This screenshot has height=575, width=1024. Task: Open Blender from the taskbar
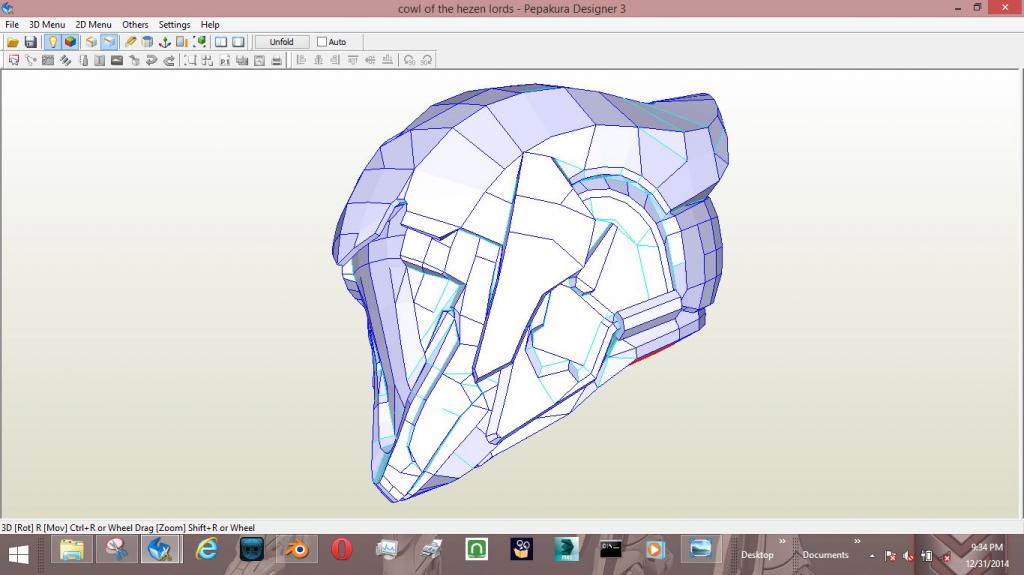coord(296,549)
